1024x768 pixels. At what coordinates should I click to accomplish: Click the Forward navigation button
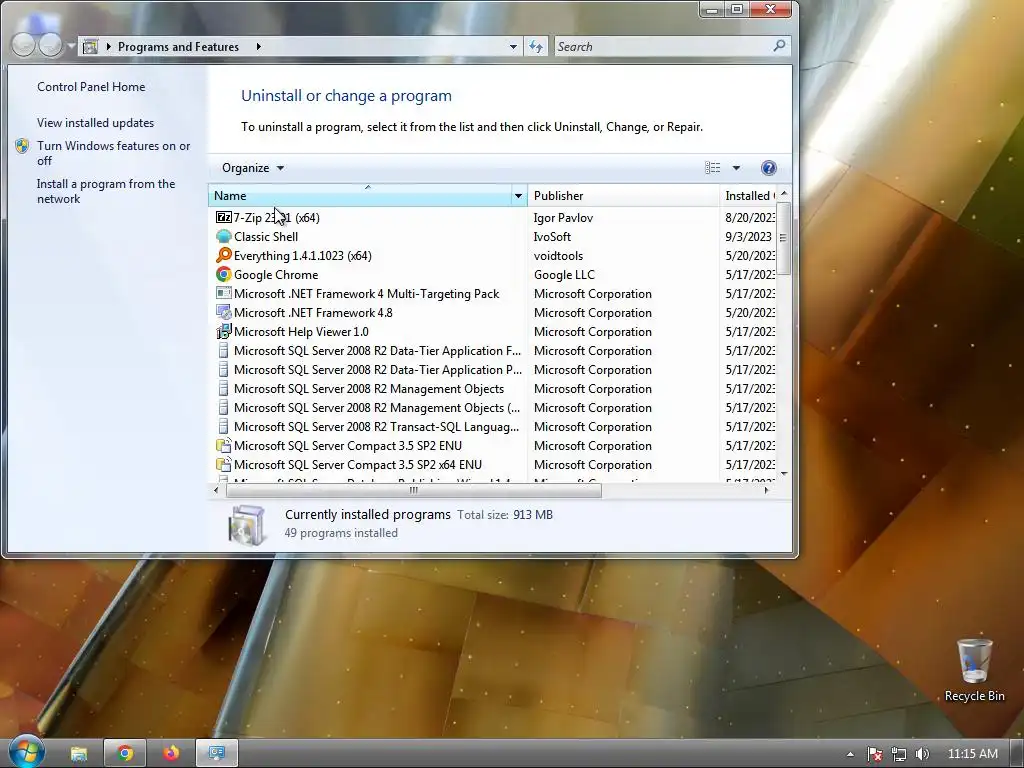pos(50,45)
